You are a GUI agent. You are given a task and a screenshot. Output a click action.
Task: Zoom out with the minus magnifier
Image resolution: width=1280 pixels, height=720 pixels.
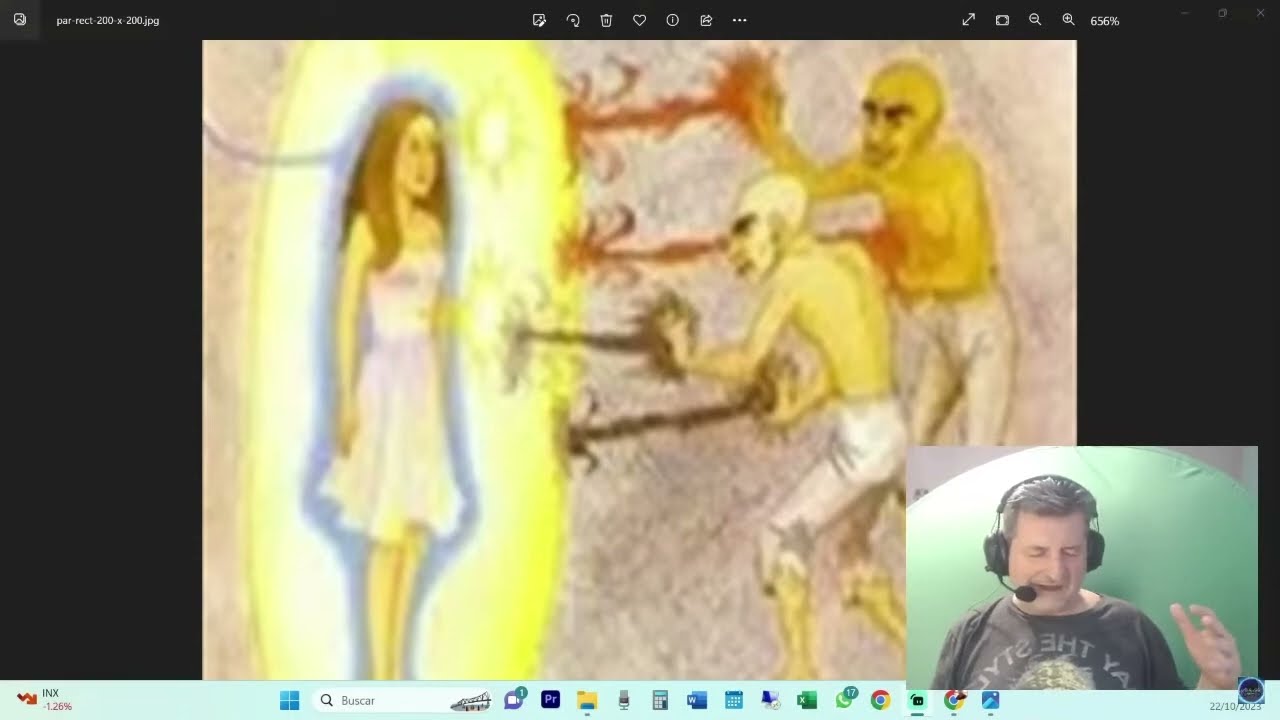coord(1035,20)
